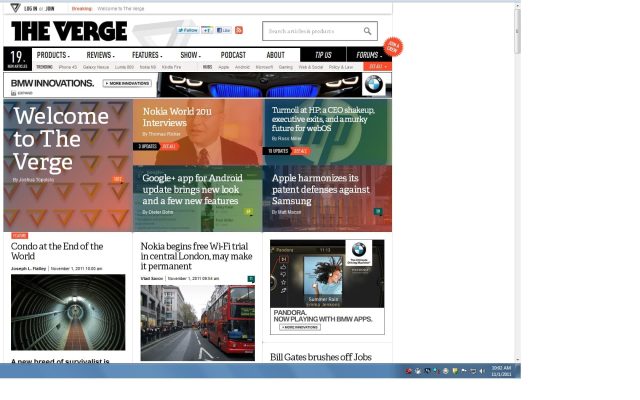Open Turmoil at HP story tile
This screenshot has height=400, width=640.
click(327, 132)
